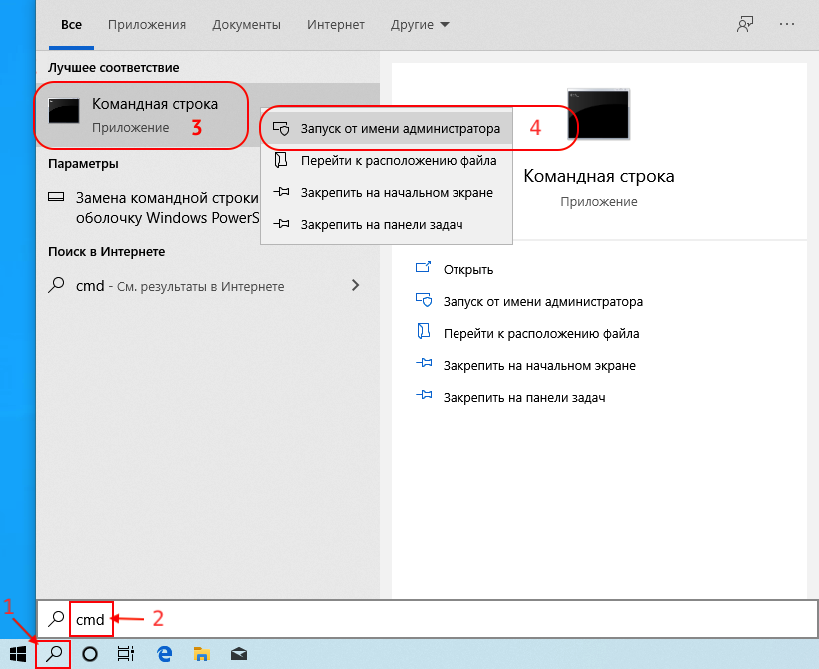Screen dimensions: 819x669
Task: Switch to the Документы tab
Action: 245,23
